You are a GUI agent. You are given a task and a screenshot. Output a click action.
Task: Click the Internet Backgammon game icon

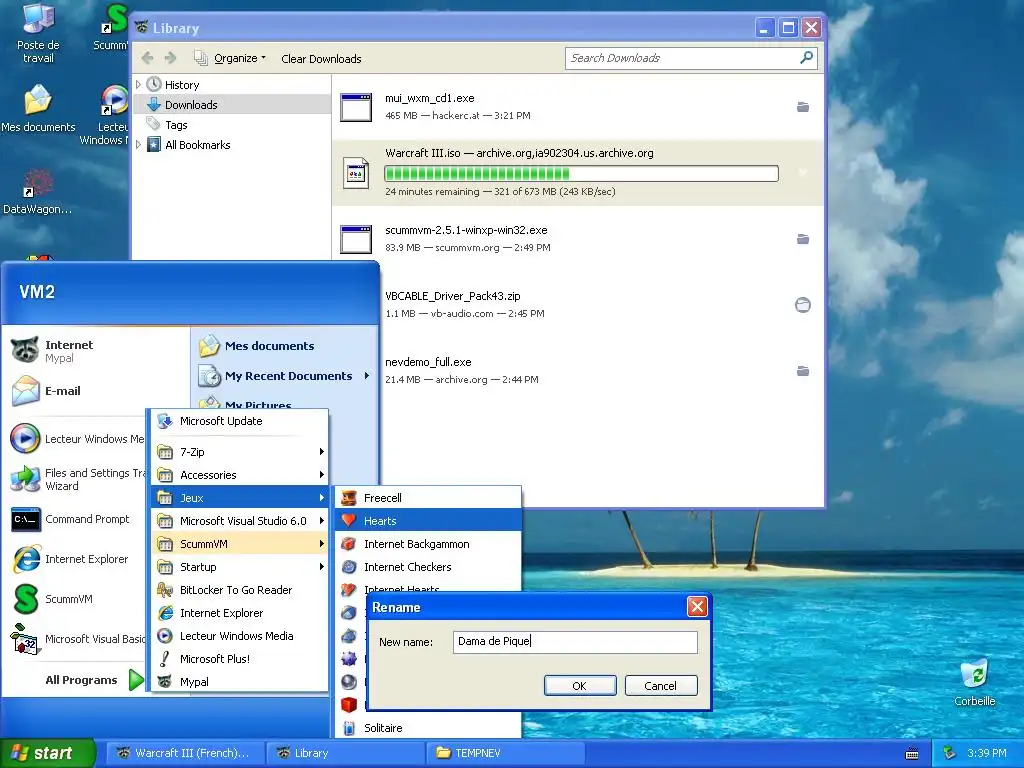point(349,544)
